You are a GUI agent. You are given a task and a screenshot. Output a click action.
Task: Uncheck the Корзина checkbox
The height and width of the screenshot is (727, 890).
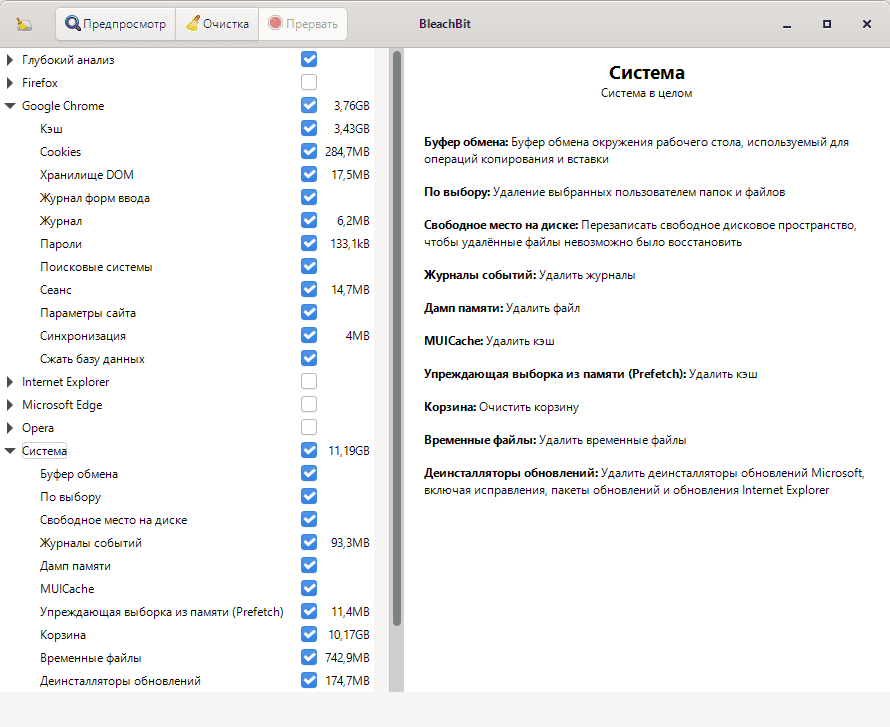tap(309, 635)
